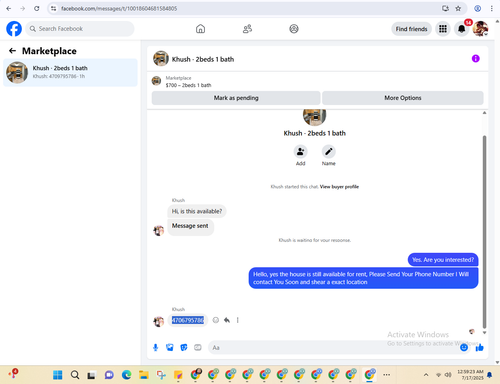The height and width of the screenshot is (384, 500).
Task: Send a thumbs-up like
Action: 480,348
